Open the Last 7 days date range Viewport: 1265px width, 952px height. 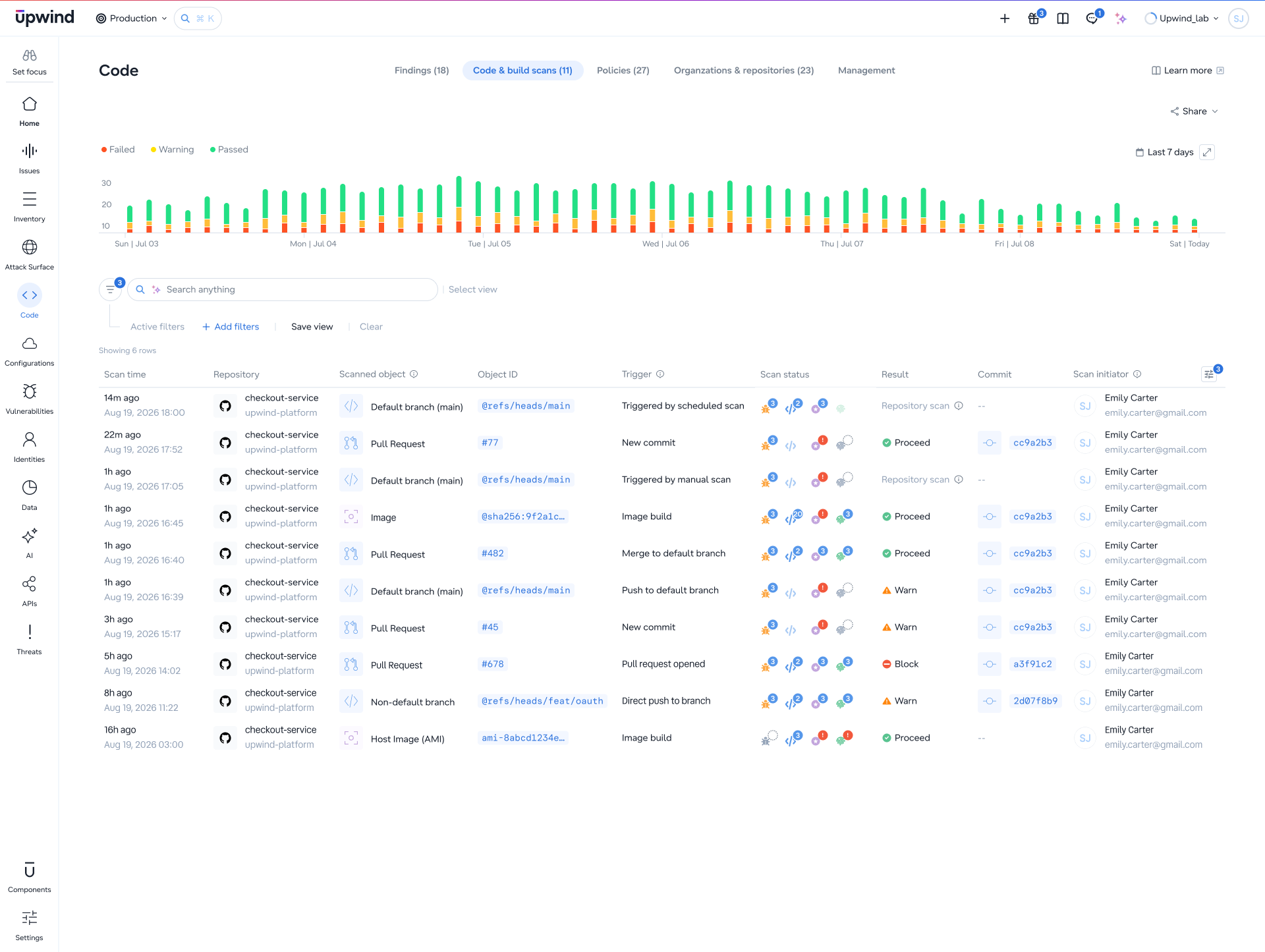coord(1165,152)
